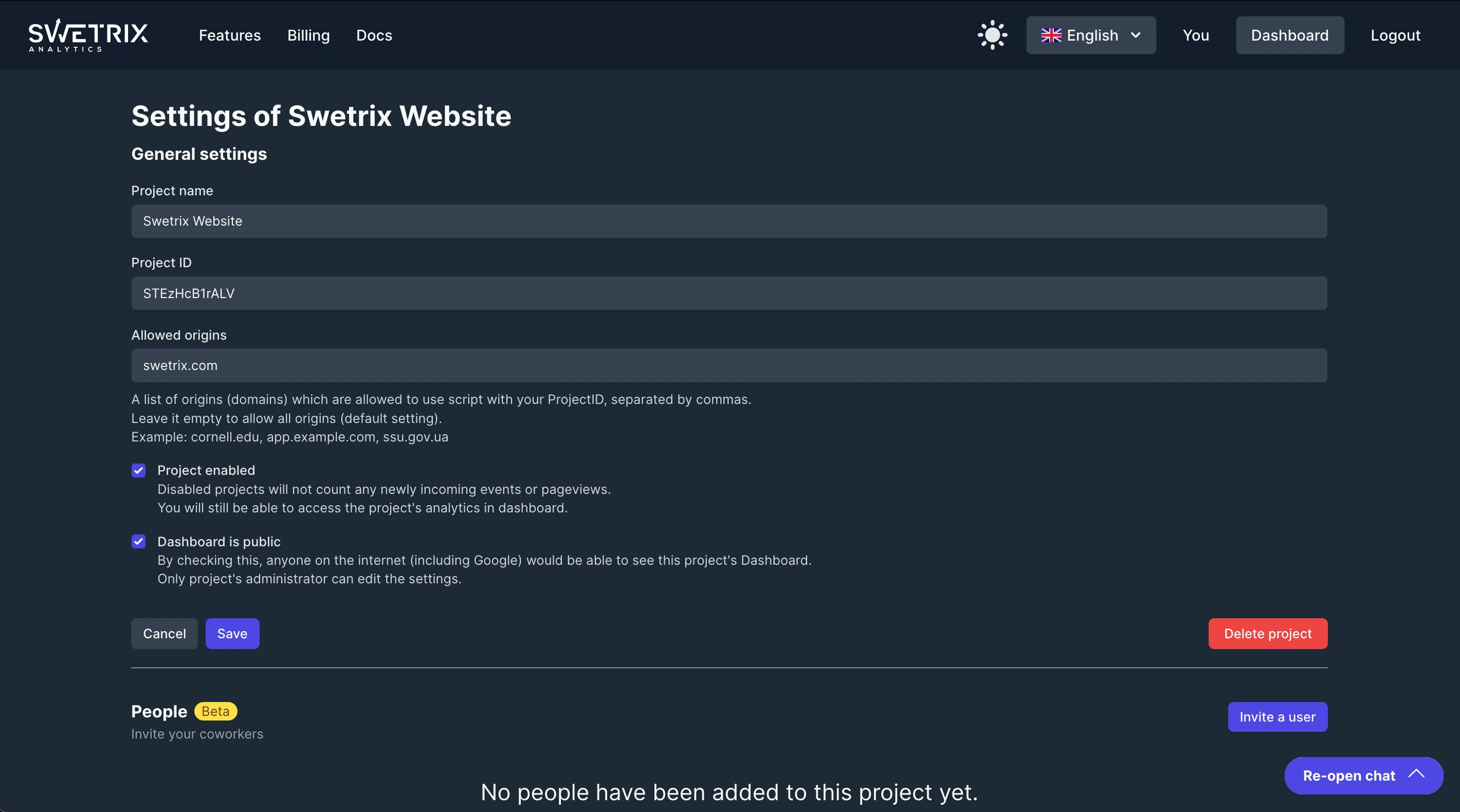Click Invite a user button
Screen dimensions: 1460x812
[1277, 717]
